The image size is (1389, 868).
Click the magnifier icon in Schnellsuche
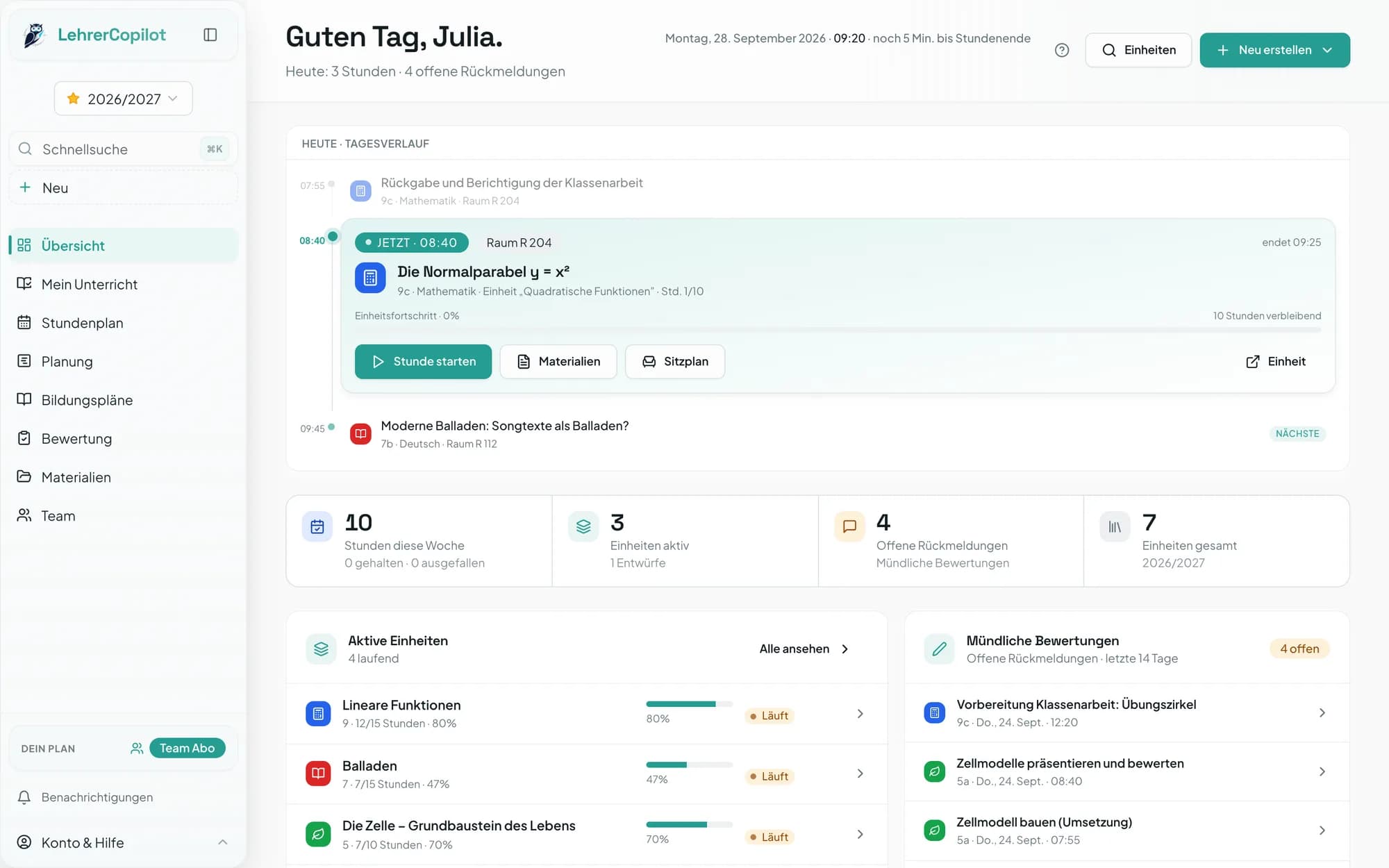25,149
